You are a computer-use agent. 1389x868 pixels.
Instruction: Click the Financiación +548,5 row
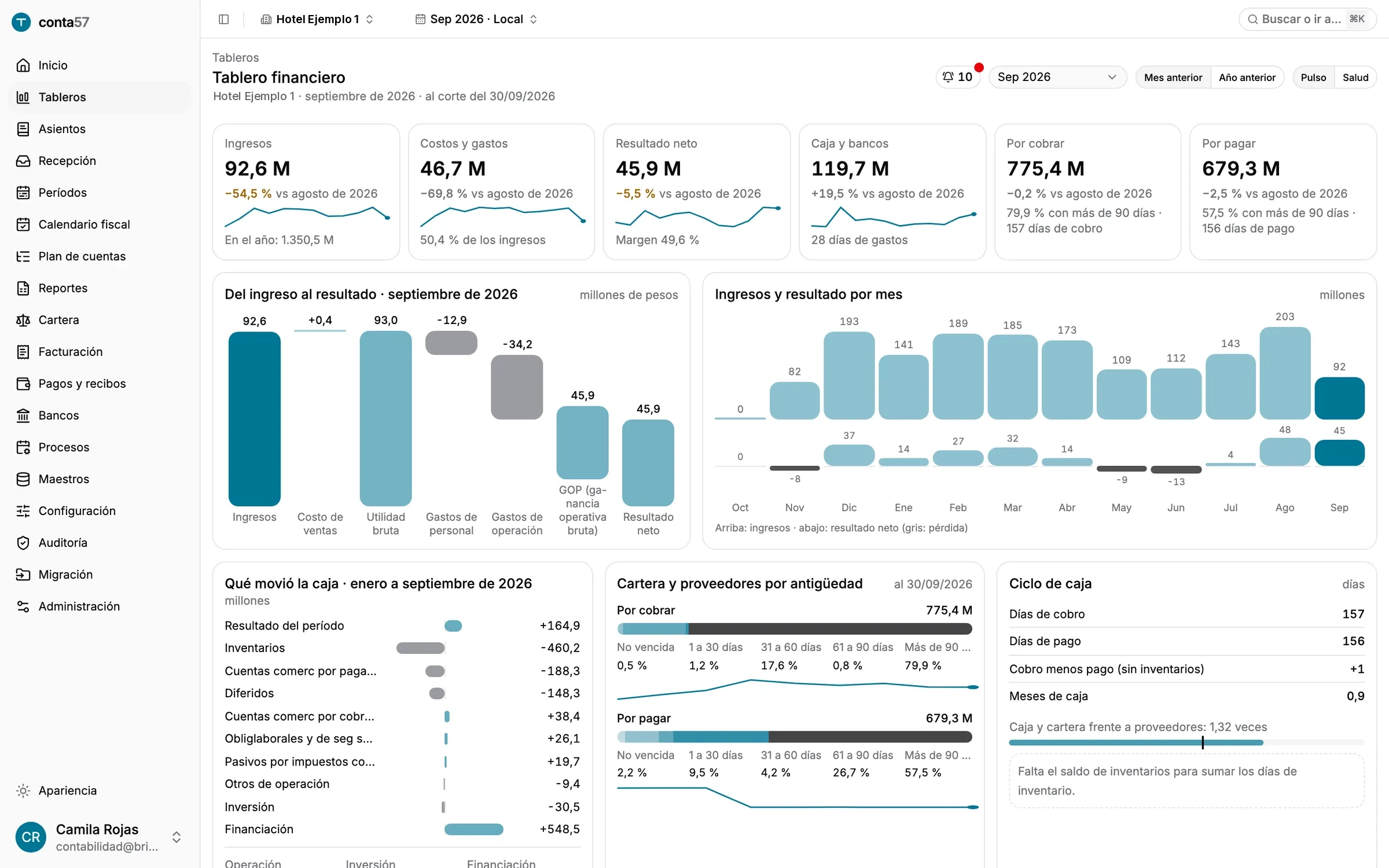point(402,829)
